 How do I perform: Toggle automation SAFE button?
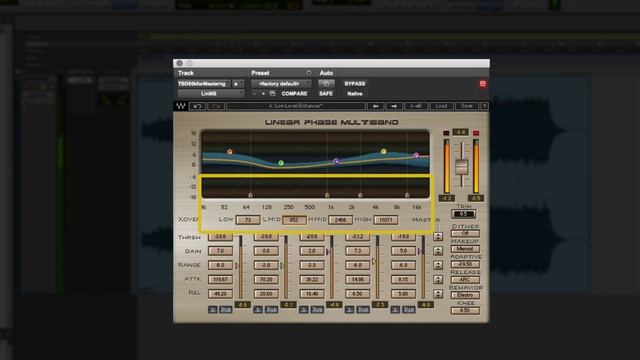click(326, 94)
